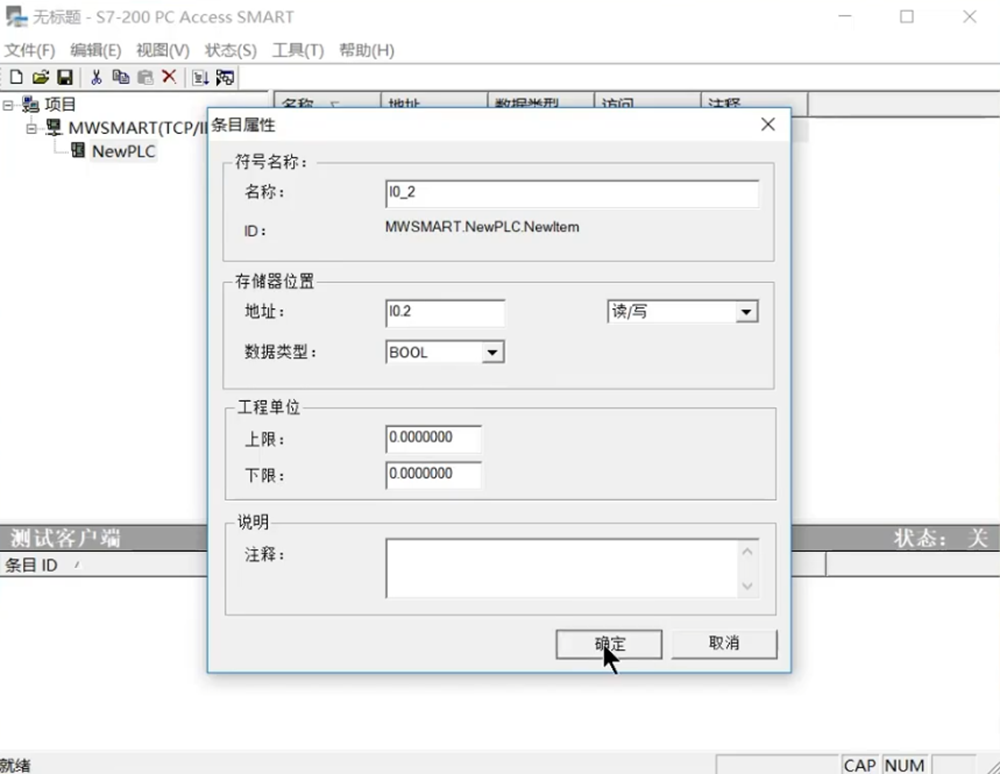Click the Cut scissors icon
Screen dimensions: 1000x774
(x=96, y=77)
